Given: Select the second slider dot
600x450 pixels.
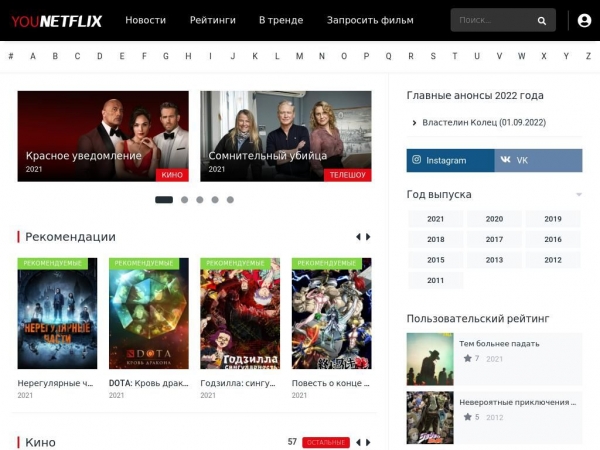Looking at the screenshot, I should [184, 200].
